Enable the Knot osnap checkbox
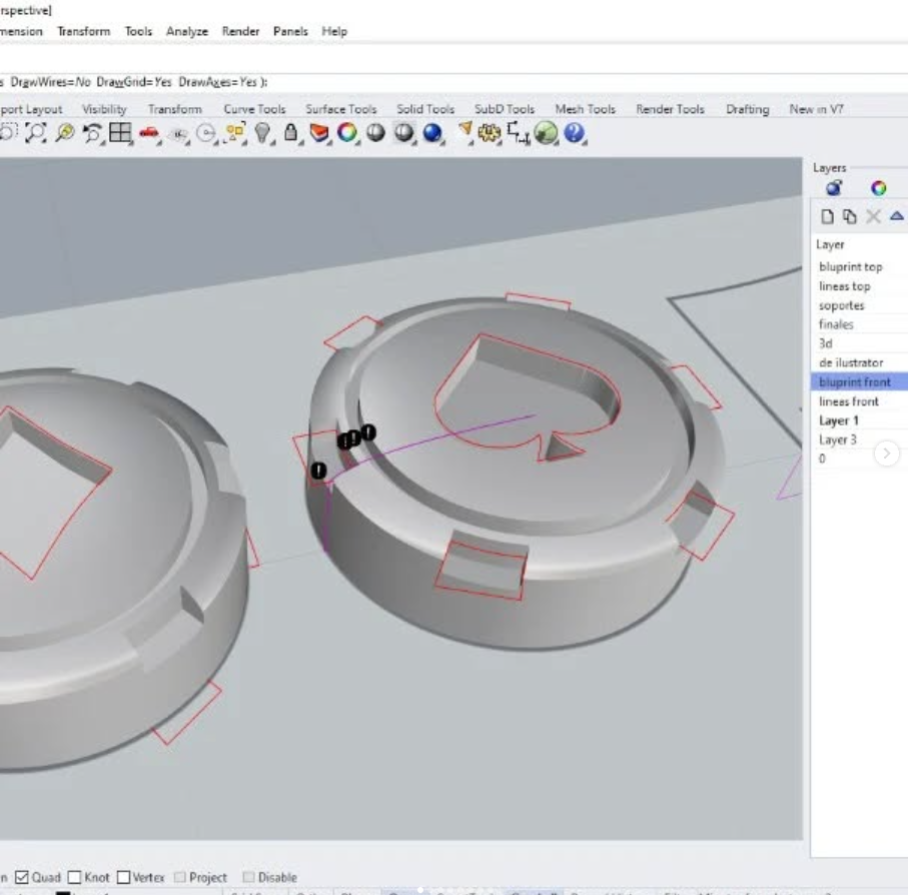This screenshot has width=908, height=895. [x=75, y=877]
